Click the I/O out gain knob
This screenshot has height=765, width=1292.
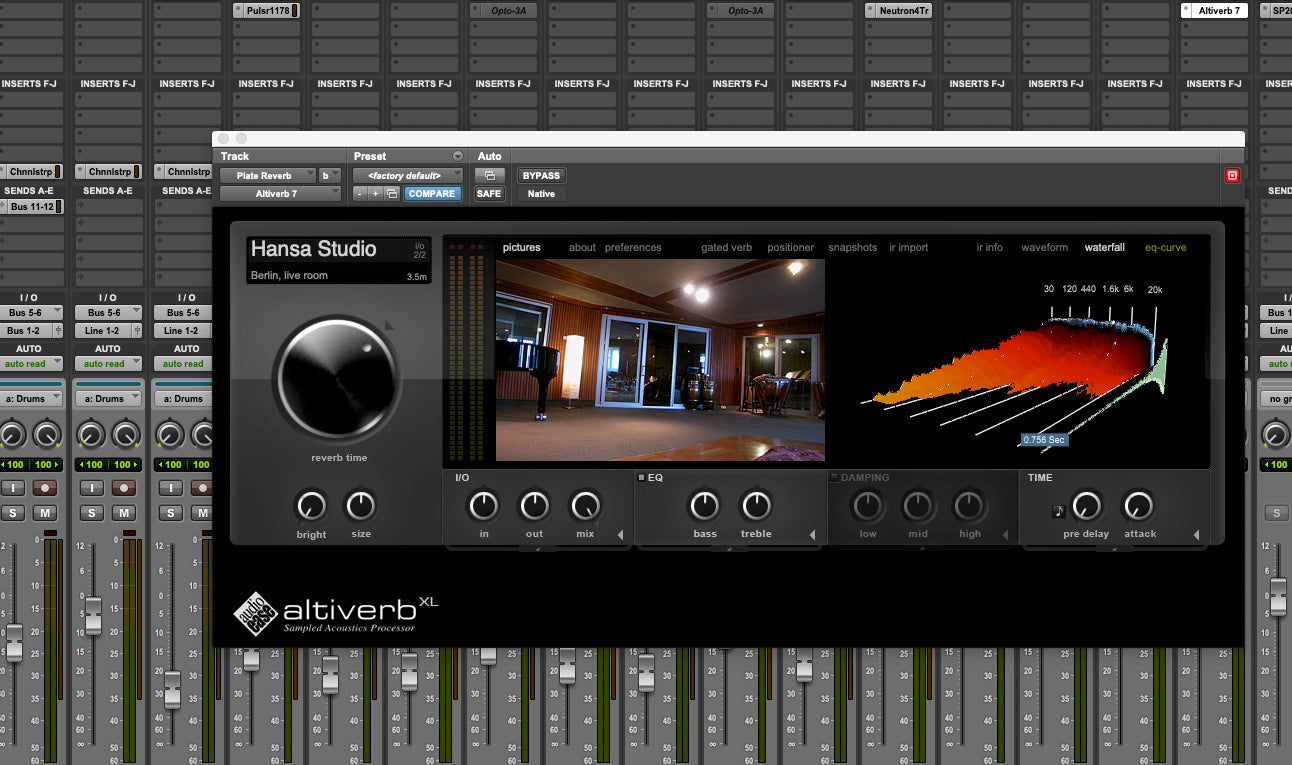point(535,506)
